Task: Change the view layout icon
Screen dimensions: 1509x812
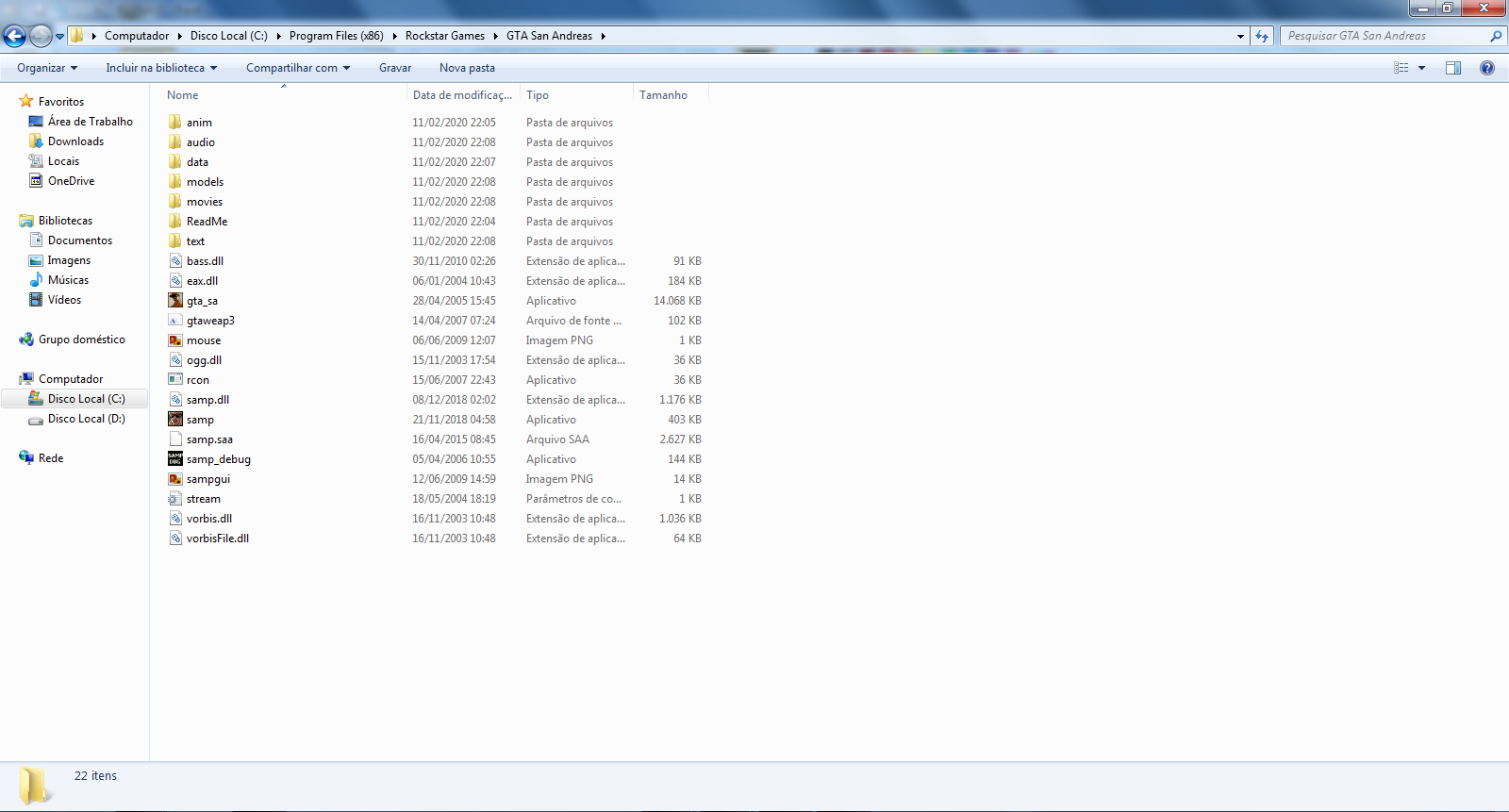Action: 1401,68
